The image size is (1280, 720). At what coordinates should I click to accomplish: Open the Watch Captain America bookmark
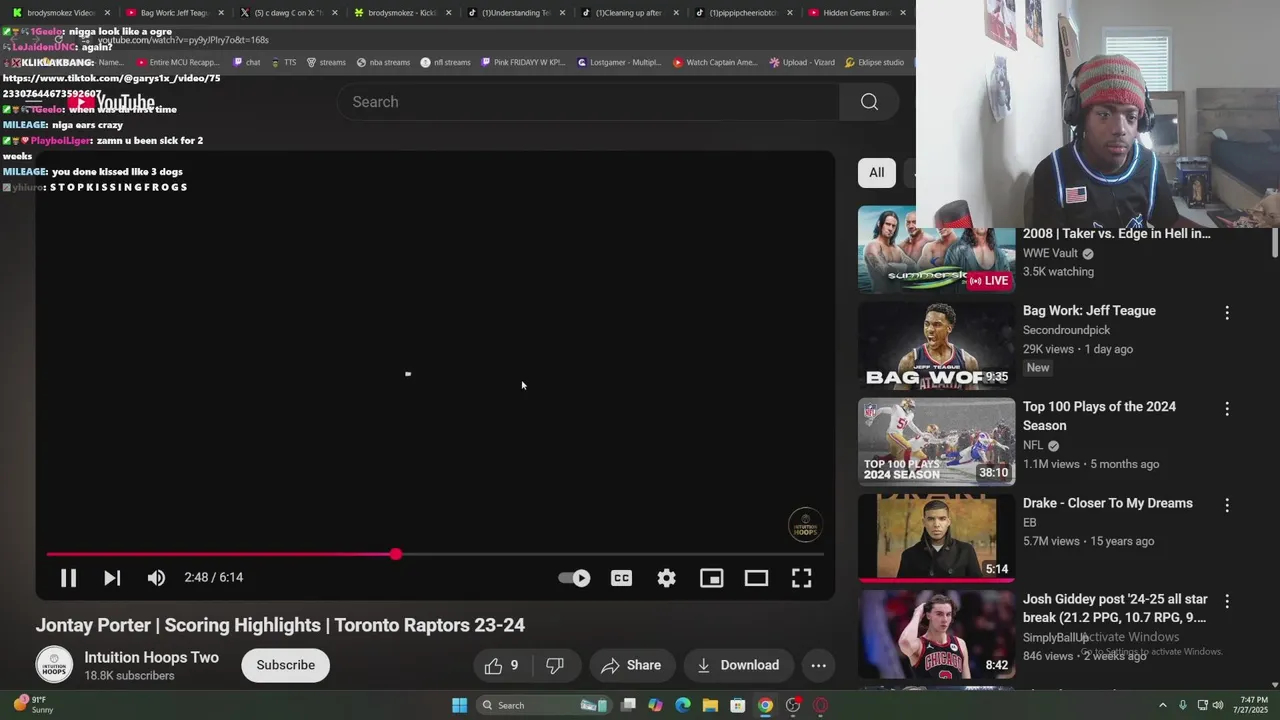pyautogui.click(x=715, y=62)
